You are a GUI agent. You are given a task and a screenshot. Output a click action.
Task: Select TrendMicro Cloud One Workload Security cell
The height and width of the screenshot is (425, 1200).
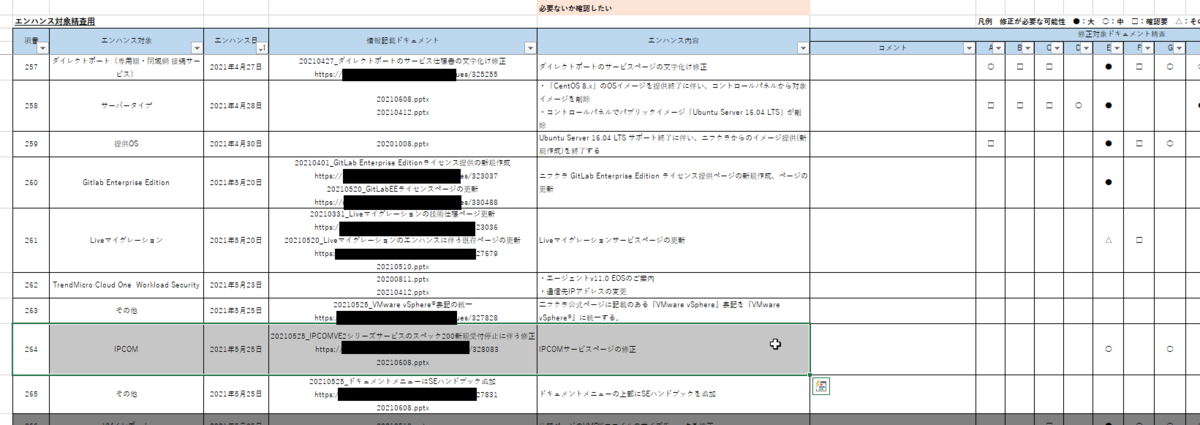point(126,285)
